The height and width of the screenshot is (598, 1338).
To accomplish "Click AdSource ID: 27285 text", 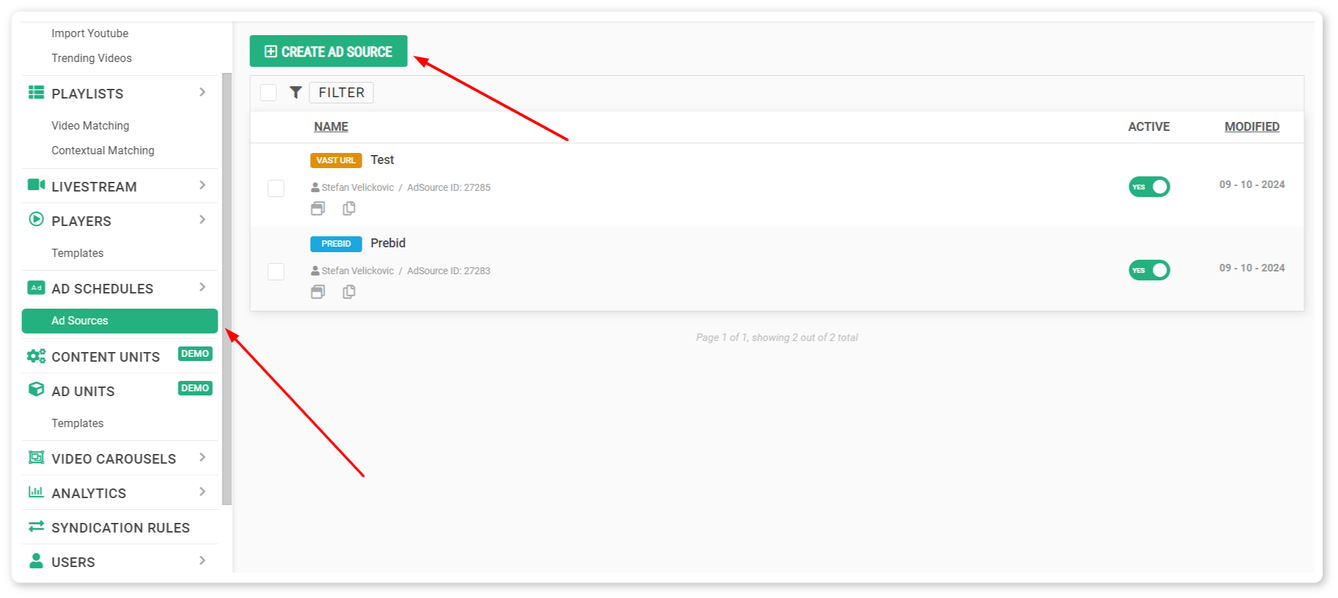I will (x=449, y=187).
